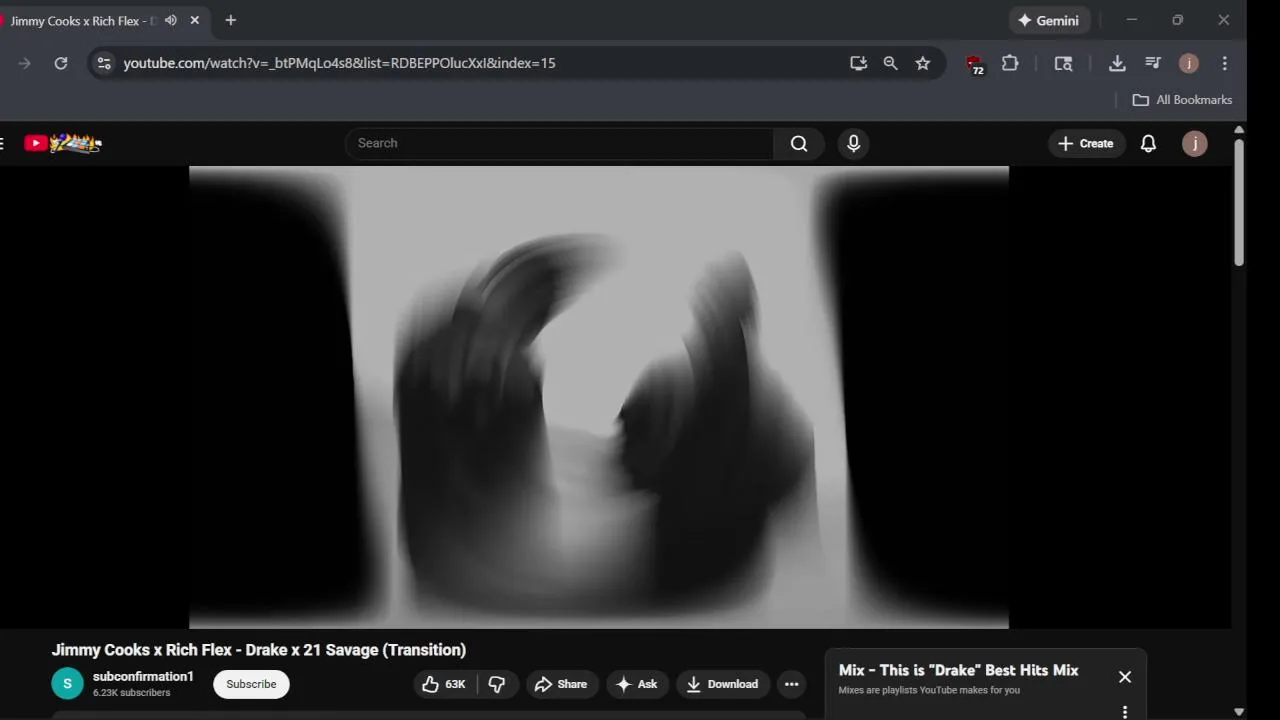Viewport: 1280px width, 720px height.
Task: Close the Drake Best Hits Mix panel
Action: (1125, 677)
